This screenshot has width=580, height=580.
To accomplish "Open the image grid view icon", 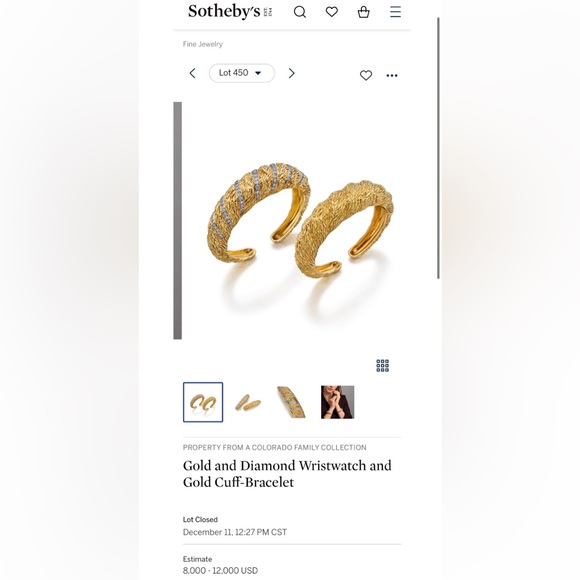I will click(382, 365).
